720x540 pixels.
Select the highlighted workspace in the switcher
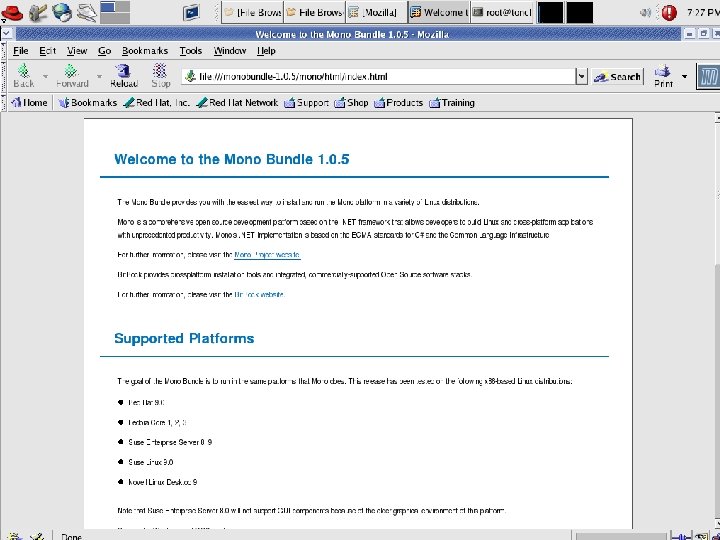[x=108, y=7]
